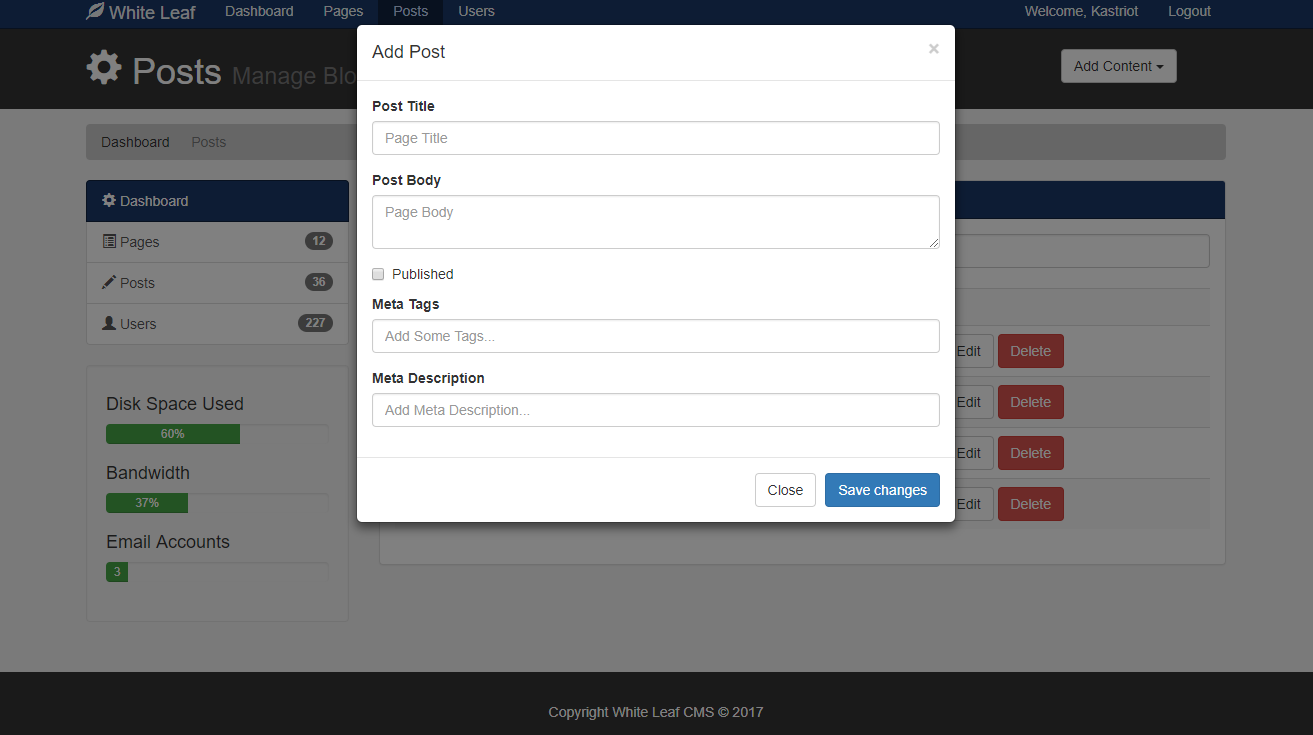This screenshot has width=1313, height=735.
Task: Expand Add Content to view content options
Action: tap(1118, 66)
